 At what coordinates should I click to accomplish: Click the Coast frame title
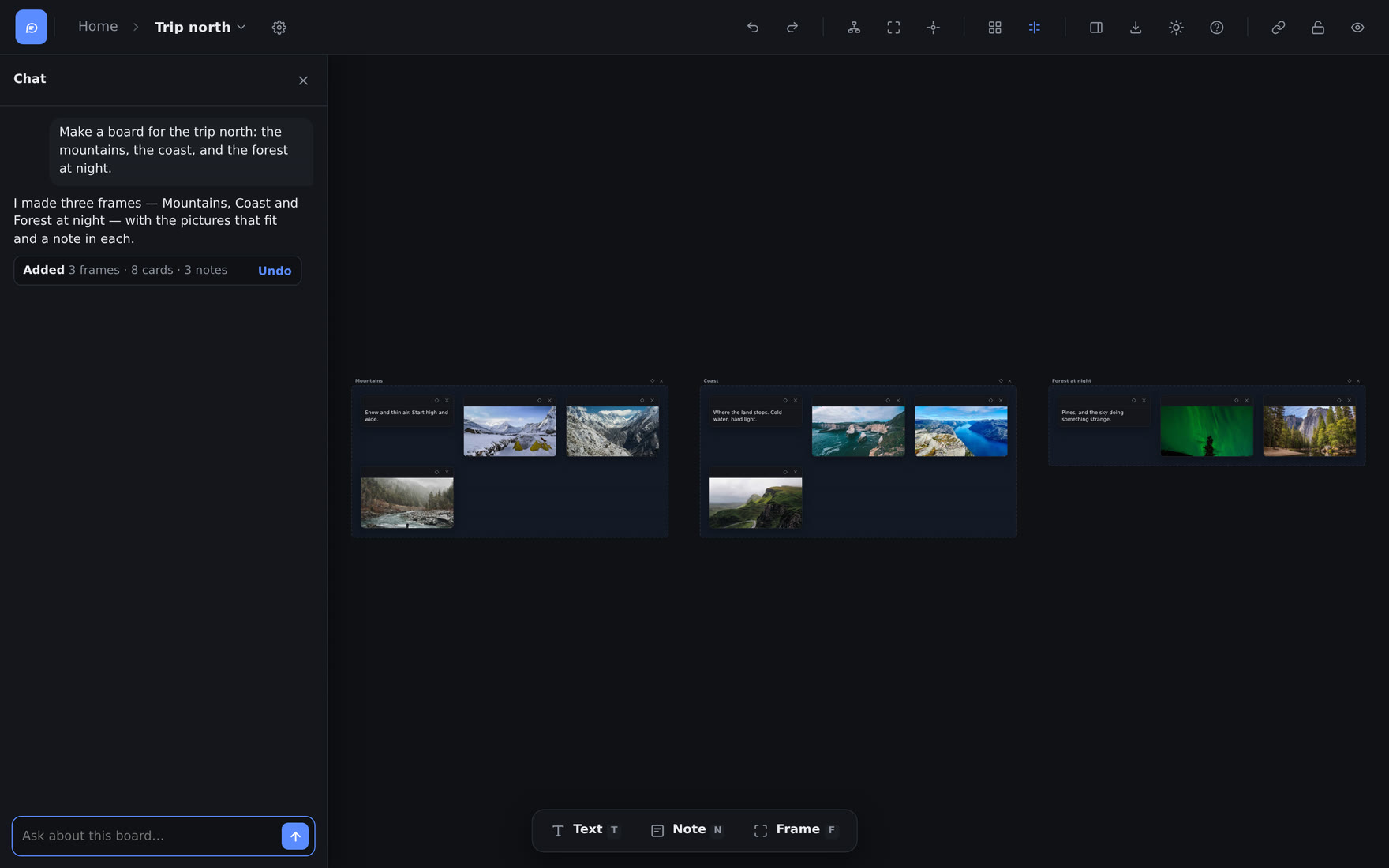click(x=711, y=380)
